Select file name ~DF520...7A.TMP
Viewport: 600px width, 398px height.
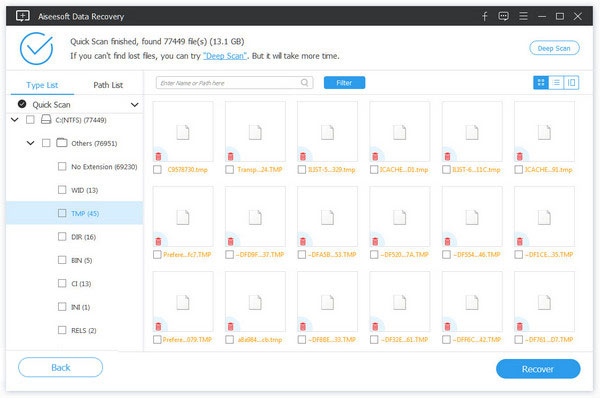[x=404, y=254]
